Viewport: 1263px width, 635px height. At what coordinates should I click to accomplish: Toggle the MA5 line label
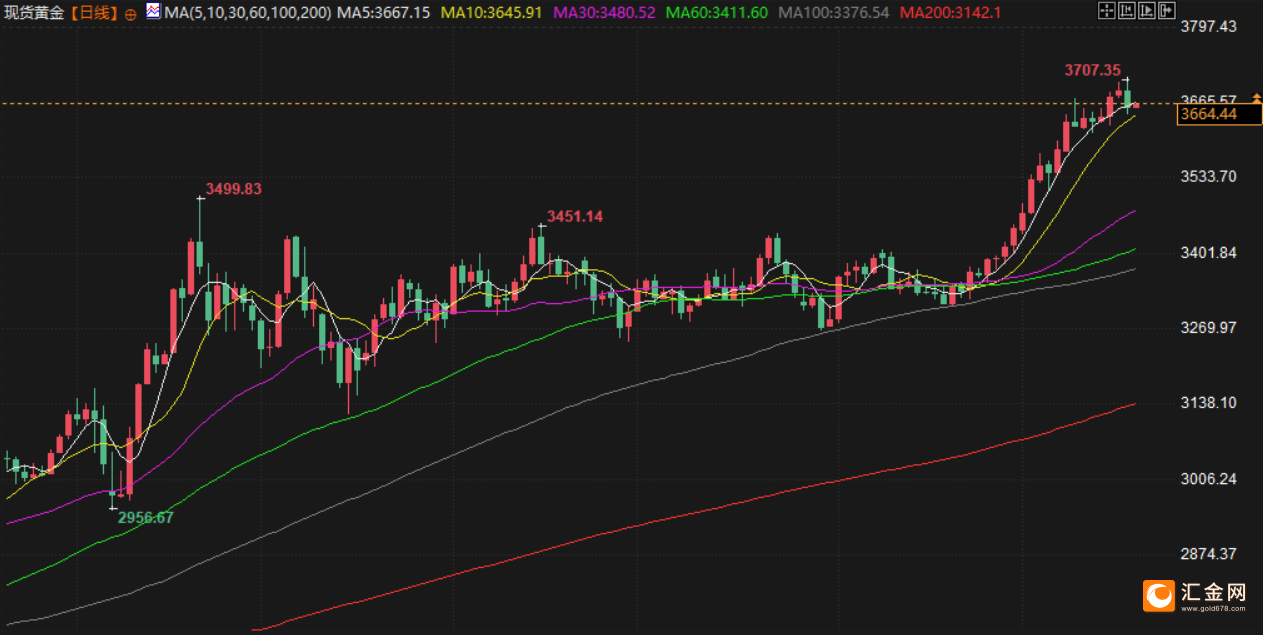pos(384,13)
